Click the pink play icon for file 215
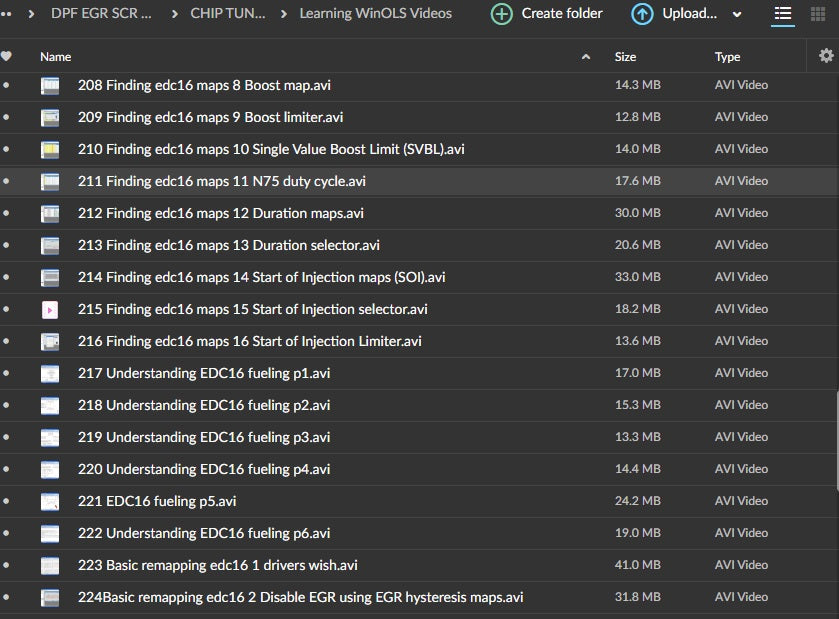Image resolution: width=839 pixels, height=619 pixels. tap(50, 310)
